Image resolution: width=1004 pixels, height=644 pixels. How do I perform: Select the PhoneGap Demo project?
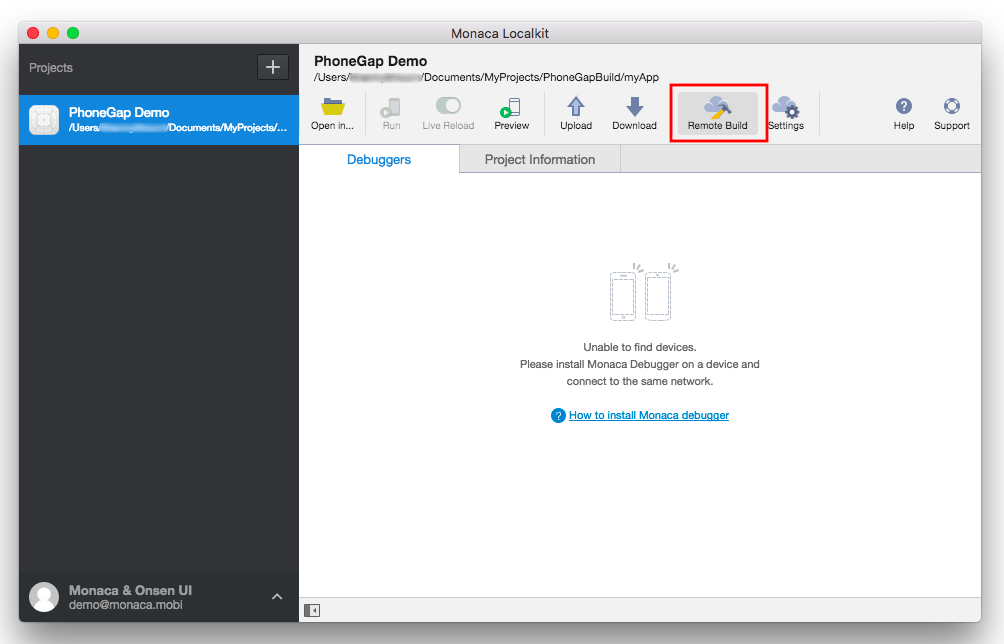[158, 120]
